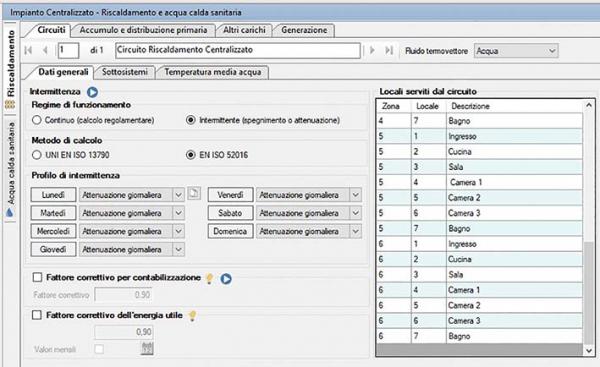The image size is (600, 367).
Task: Open Sabato intermittence profile dropdown
Action: [309, 213]
